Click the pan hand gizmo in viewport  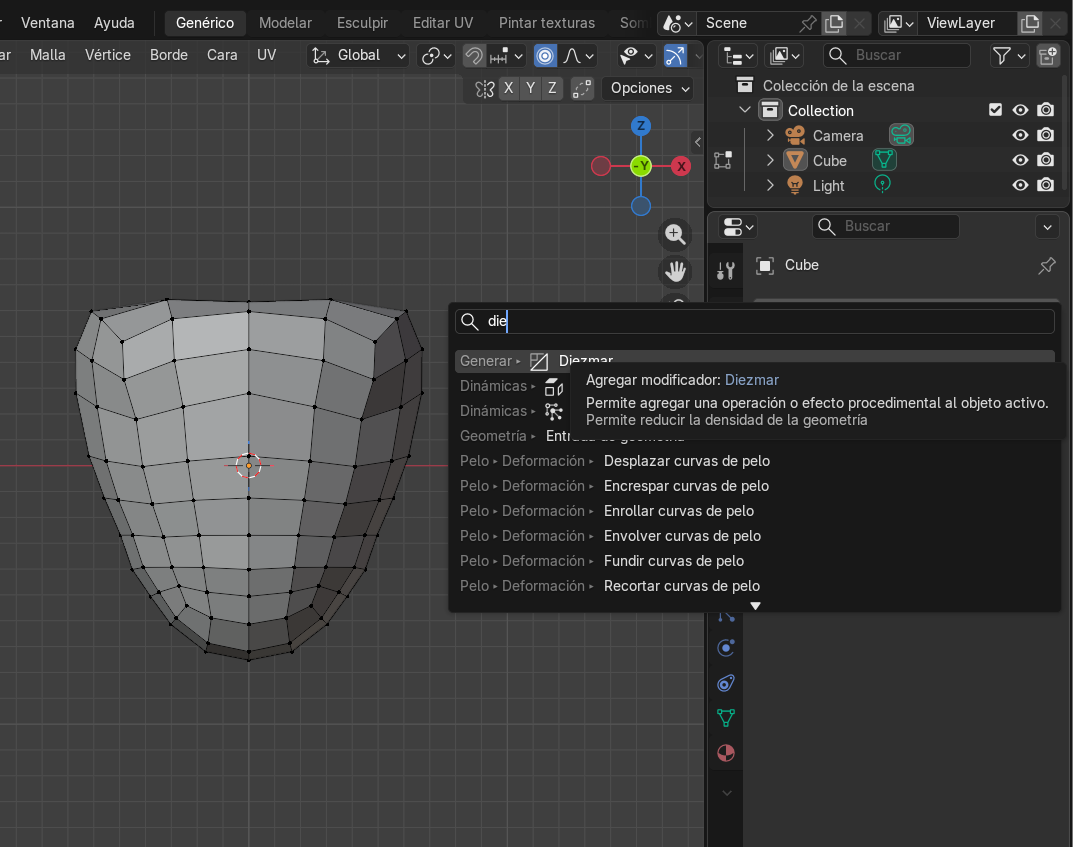tap(675, 271)
